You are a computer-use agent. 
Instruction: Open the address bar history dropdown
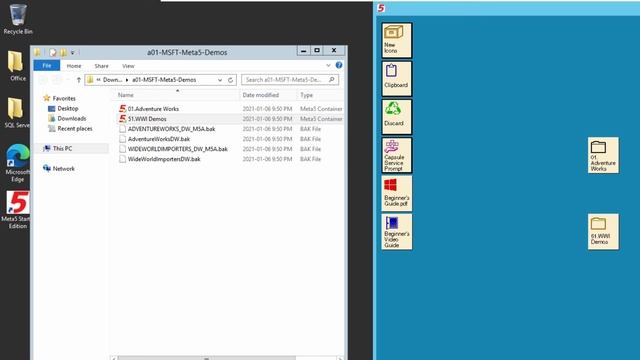point(220,80)
